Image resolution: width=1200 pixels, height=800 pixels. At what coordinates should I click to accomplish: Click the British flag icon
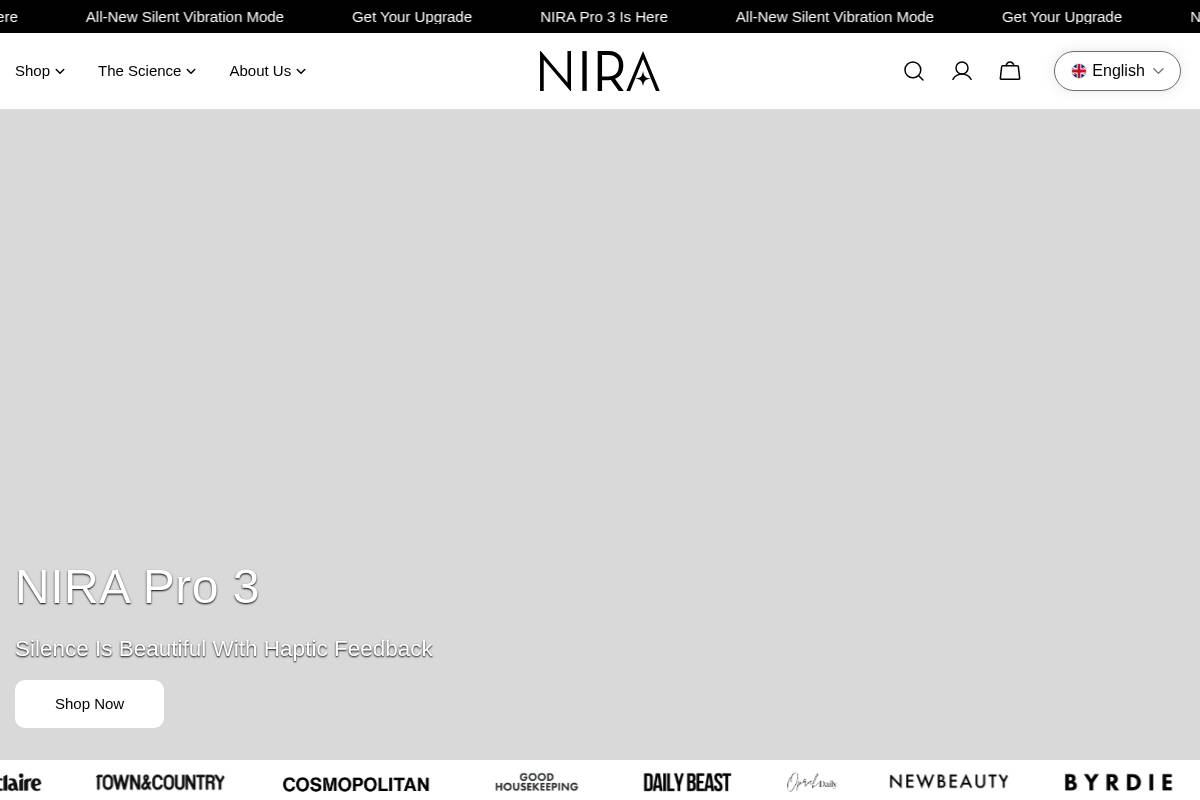tap(1079, 70)
